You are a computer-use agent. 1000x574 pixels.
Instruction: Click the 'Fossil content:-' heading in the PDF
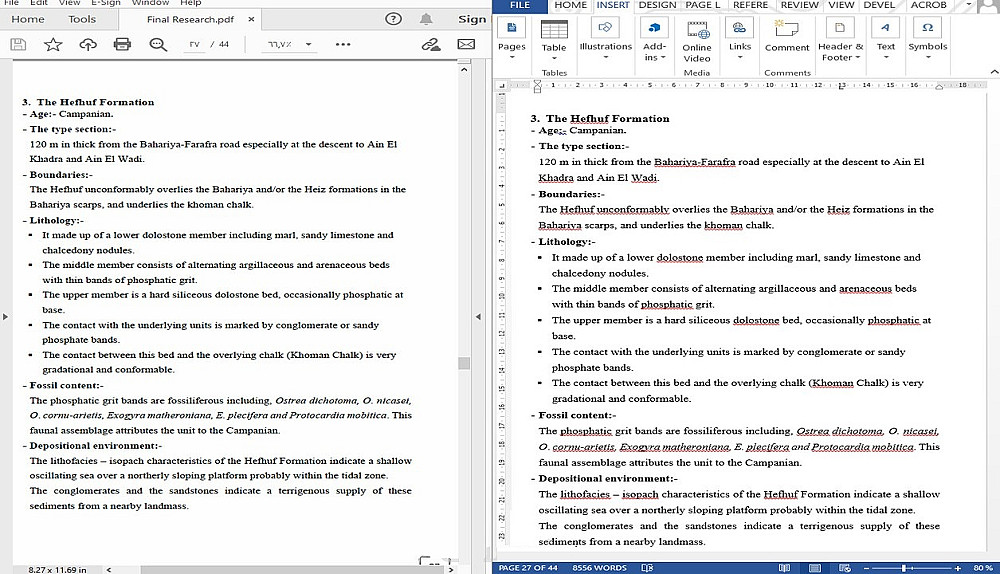coord(66,385)
